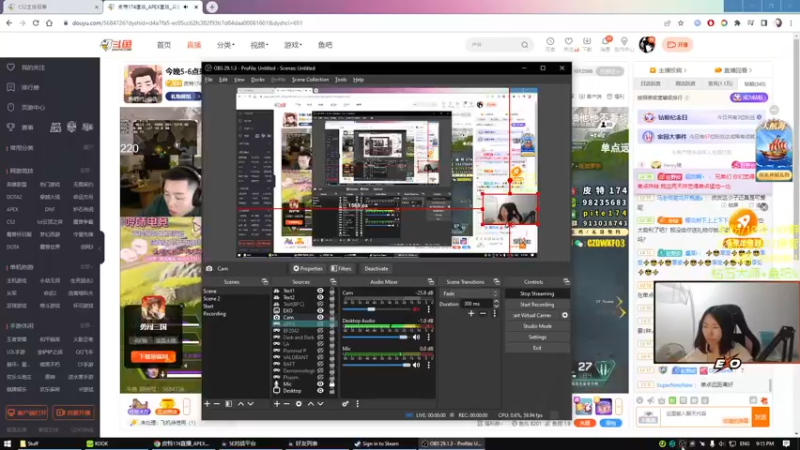Open scene filters icon in the Scenes toolbar
The width and height of the screenshot is (800, 450).
[229, 404]
